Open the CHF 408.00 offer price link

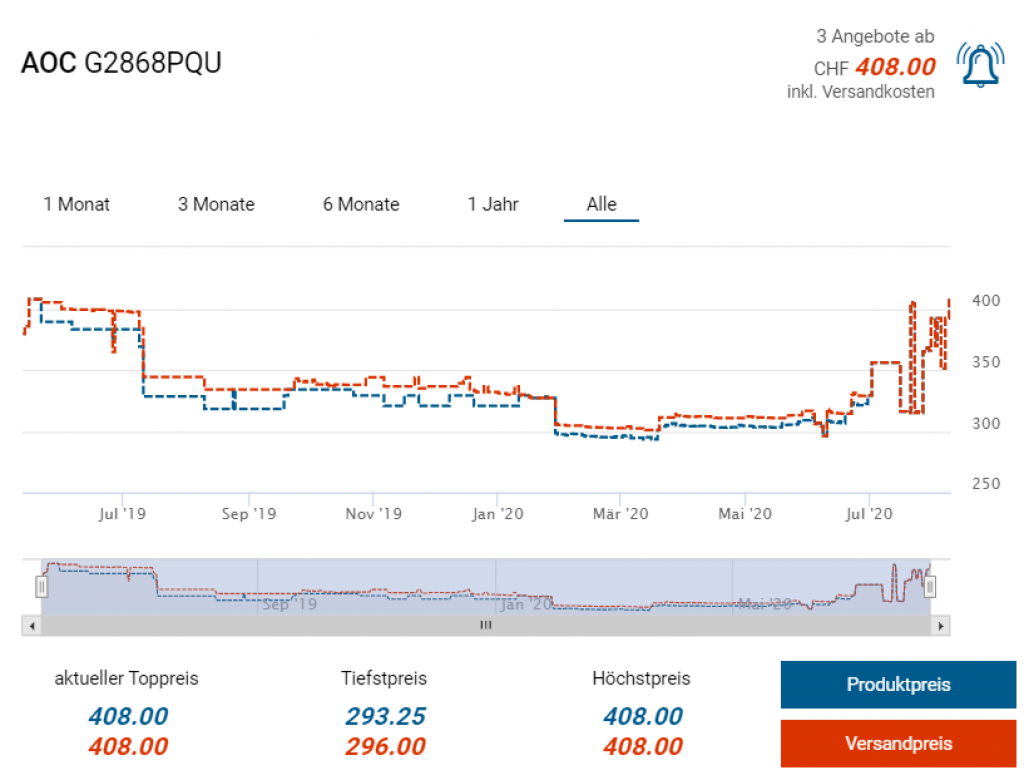[x=895, y=67]
